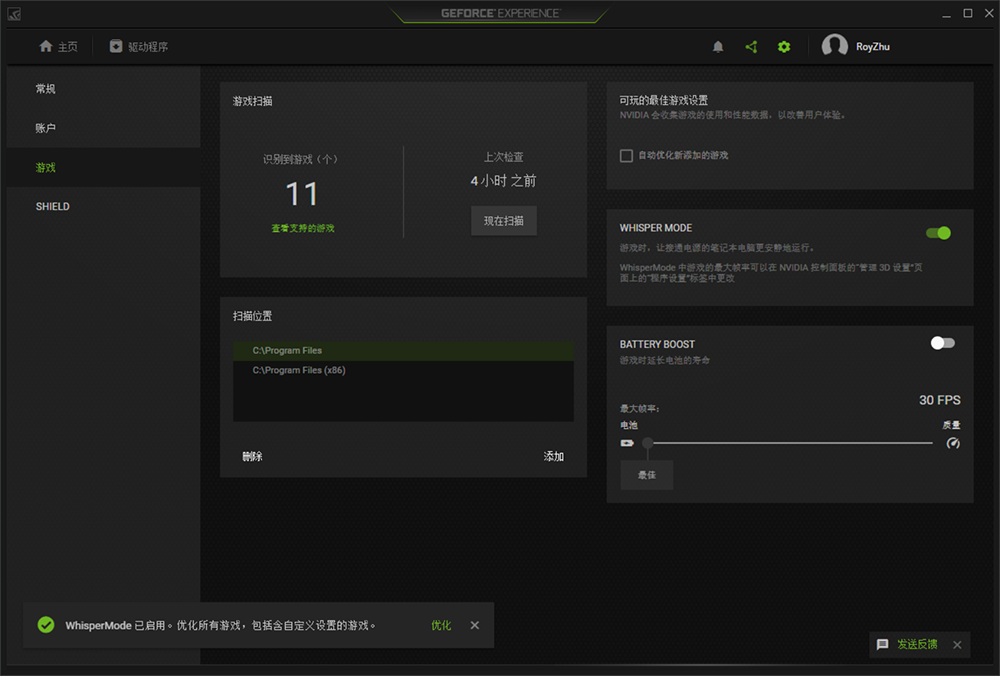Image resolution: width=1000 pixels, height=676 pixels.
Task: Click the max frame rate slider handle
Action: (x=648, y=443)
